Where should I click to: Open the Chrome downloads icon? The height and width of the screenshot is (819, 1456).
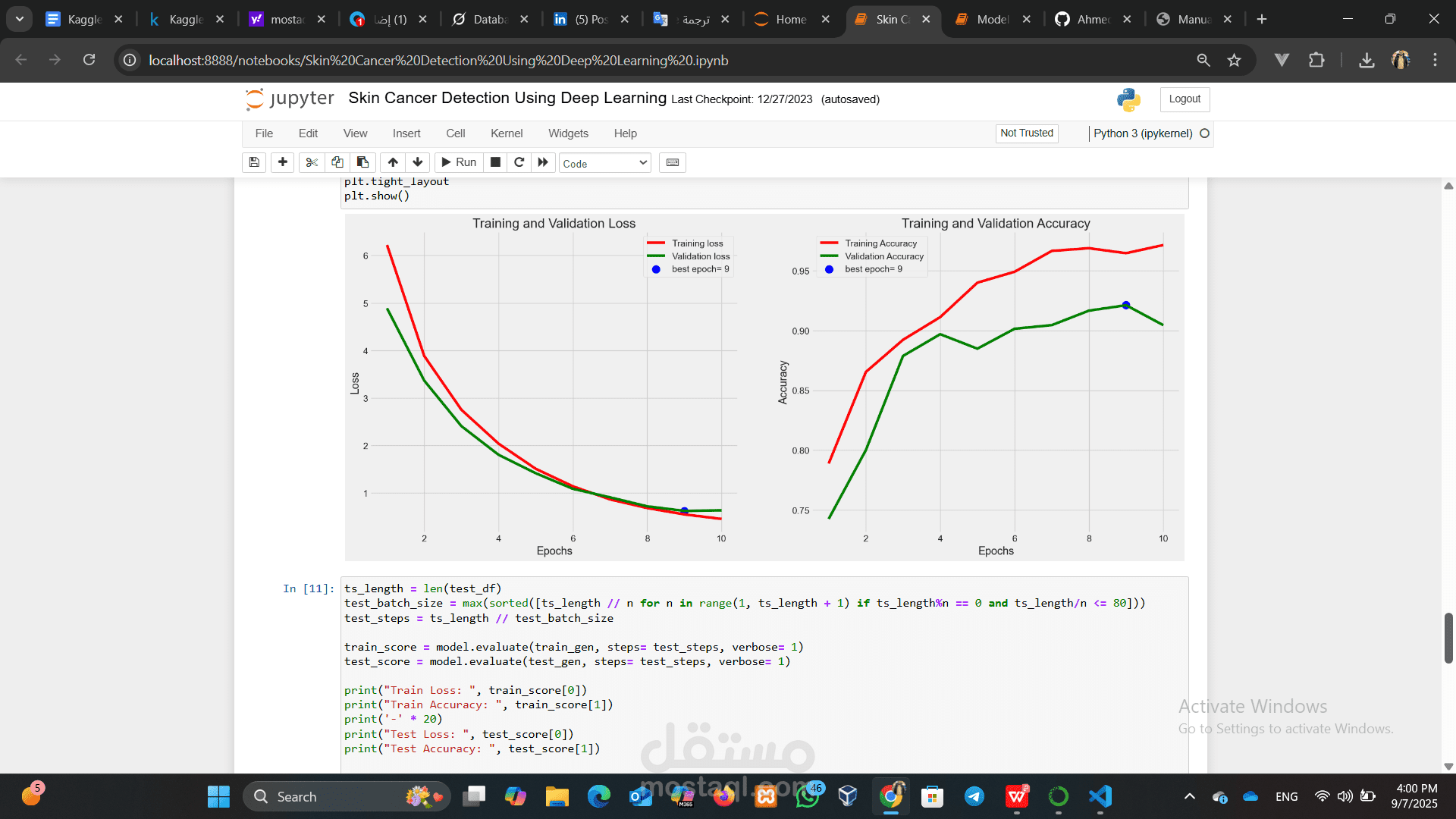click(1367, 60)
